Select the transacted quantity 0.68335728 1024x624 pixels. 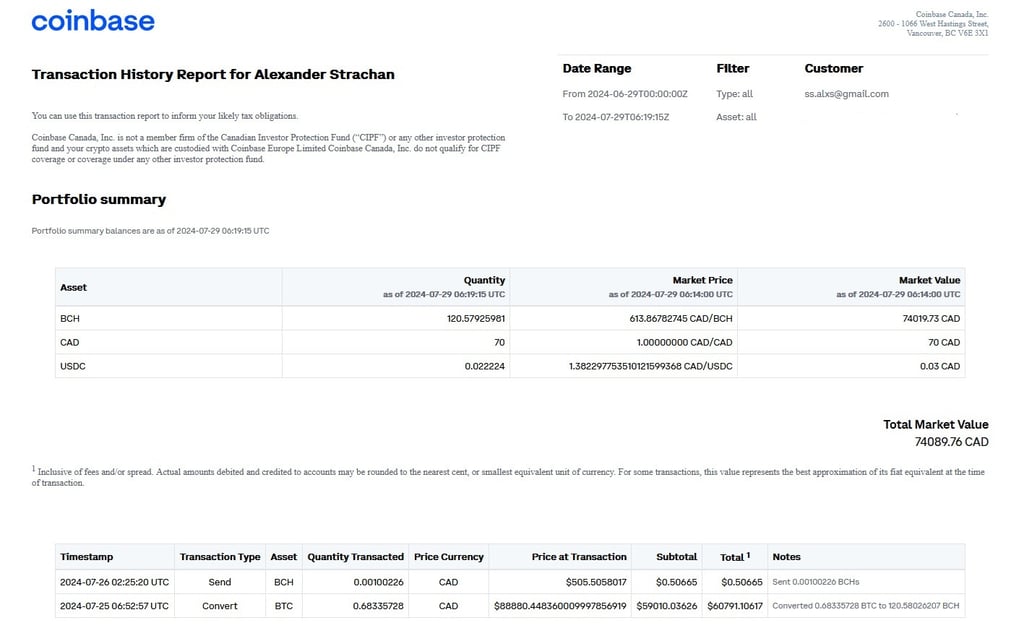click(x=378, y=606)
